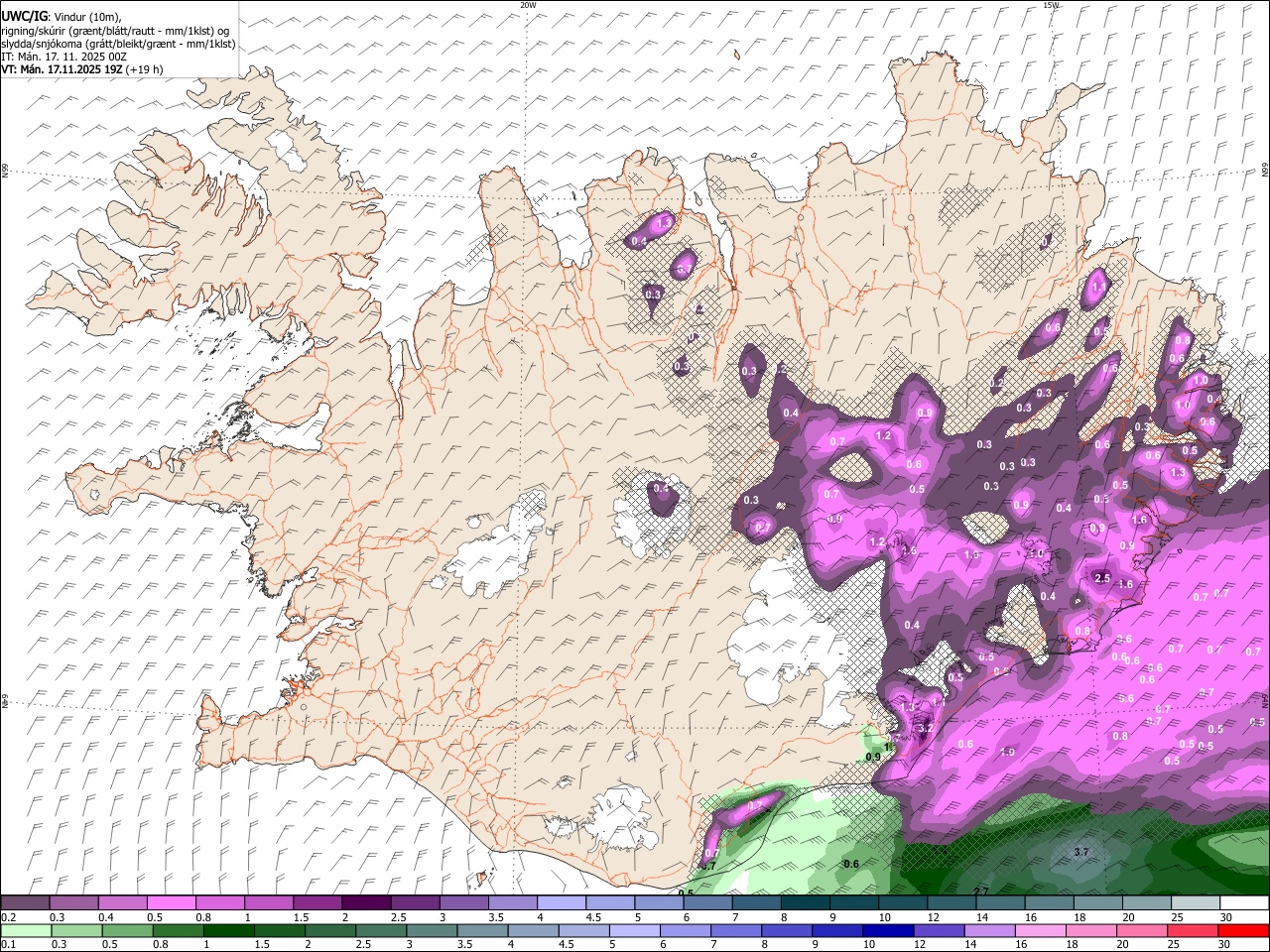
Task: Pick the dark blue 10 swatch in bottom legend row
Action: pyautogui.click(x=888, y=930)
